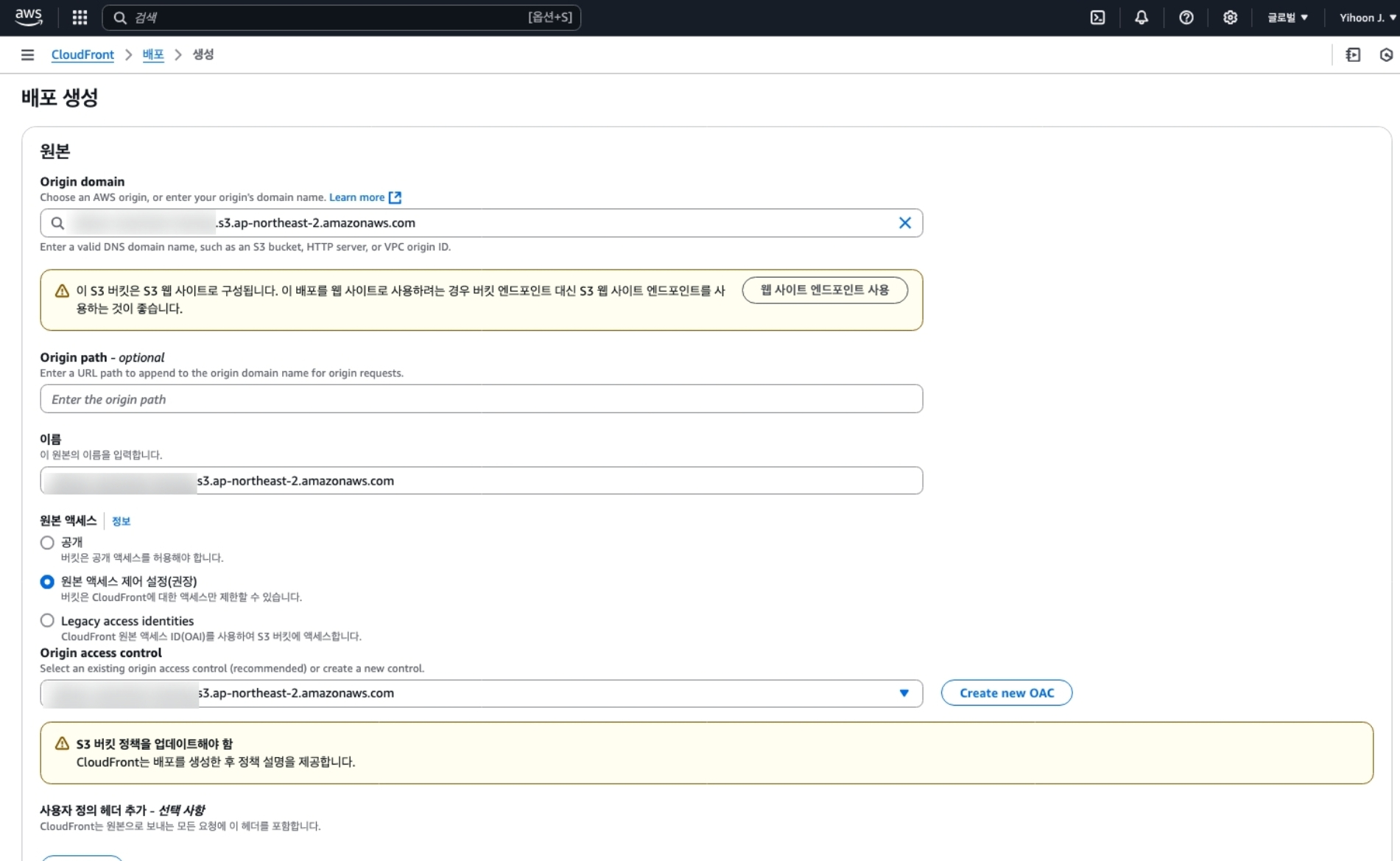Navigate to CloudFront breadcrumb
The image size is (1400, 861).
point(82,55)
